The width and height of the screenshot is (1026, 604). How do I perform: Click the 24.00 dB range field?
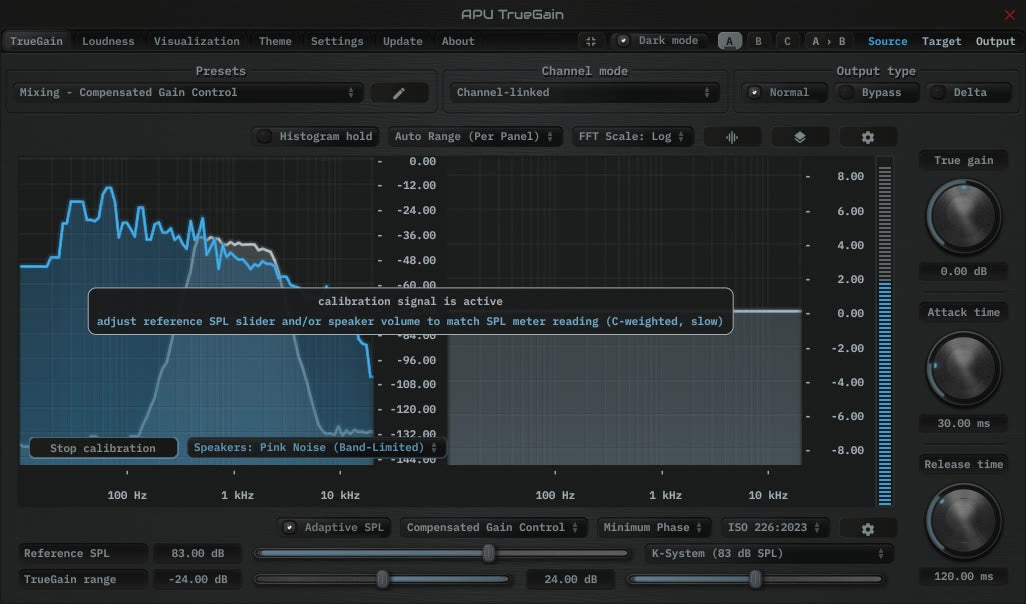(x=571, y=579)
